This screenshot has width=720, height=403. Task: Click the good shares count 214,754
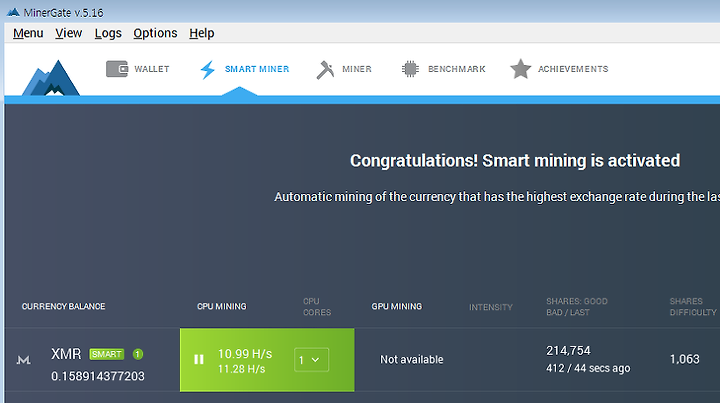(x=568, y=351)
